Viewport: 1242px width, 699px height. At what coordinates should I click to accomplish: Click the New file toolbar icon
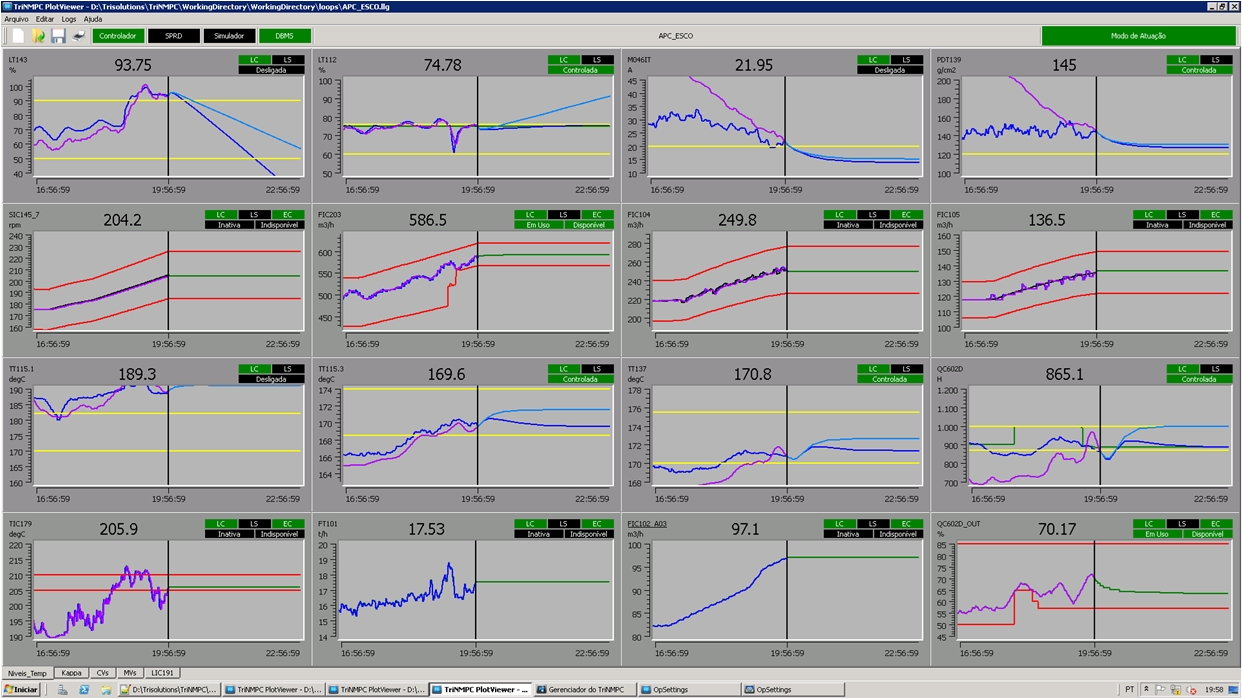tap(17, 36)
